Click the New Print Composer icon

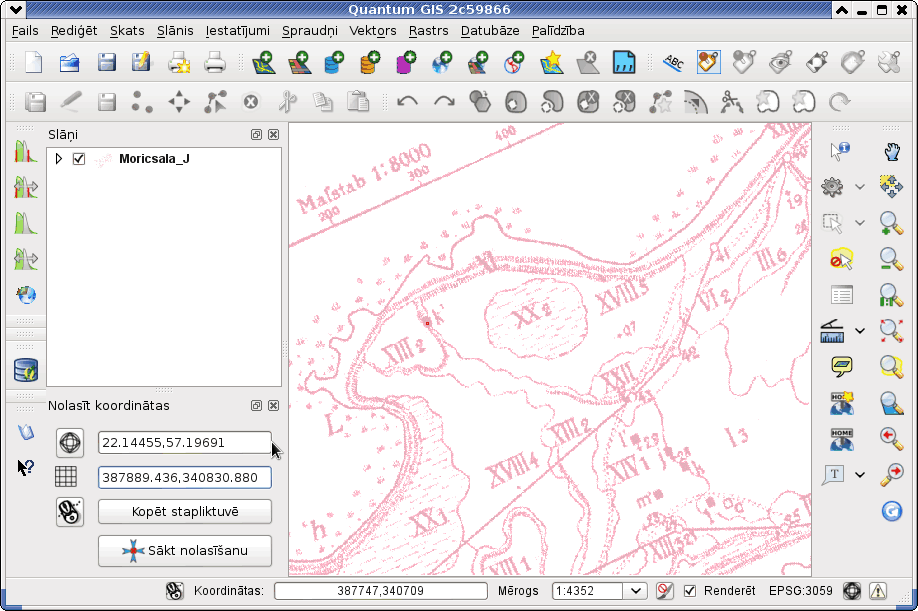179,62
